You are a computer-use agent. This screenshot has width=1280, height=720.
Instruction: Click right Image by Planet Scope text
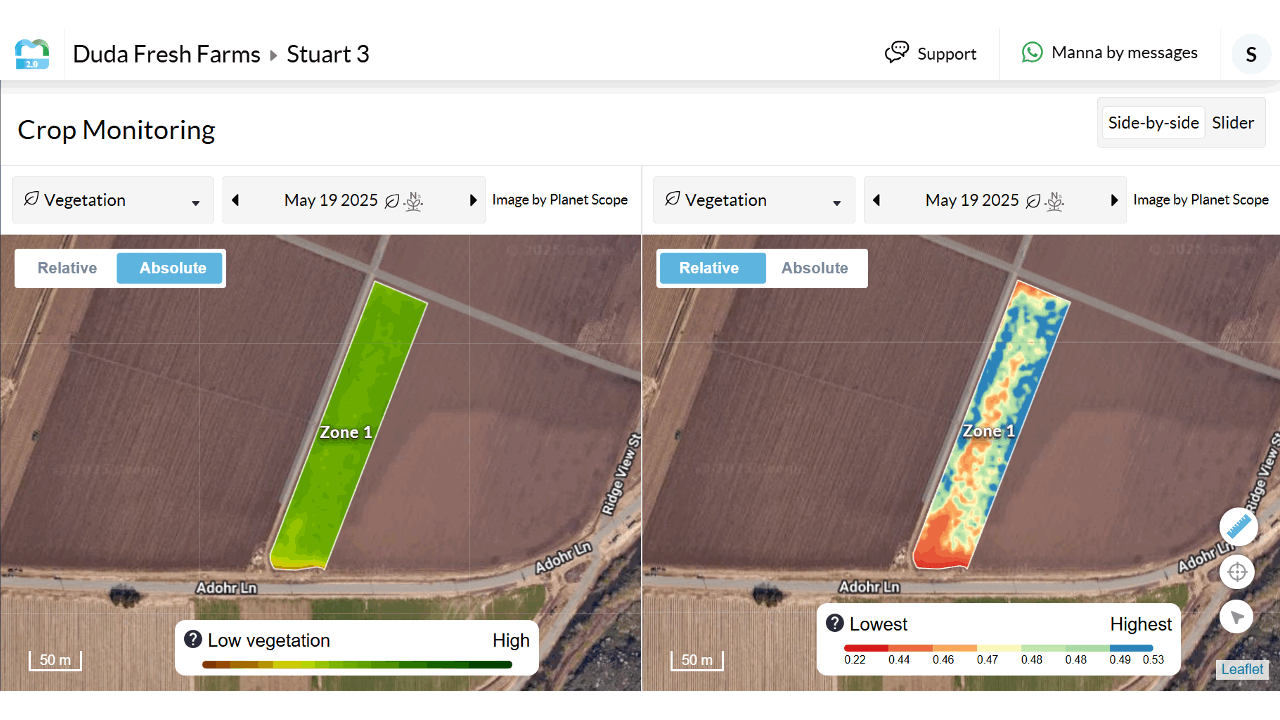pos(1201,200)
